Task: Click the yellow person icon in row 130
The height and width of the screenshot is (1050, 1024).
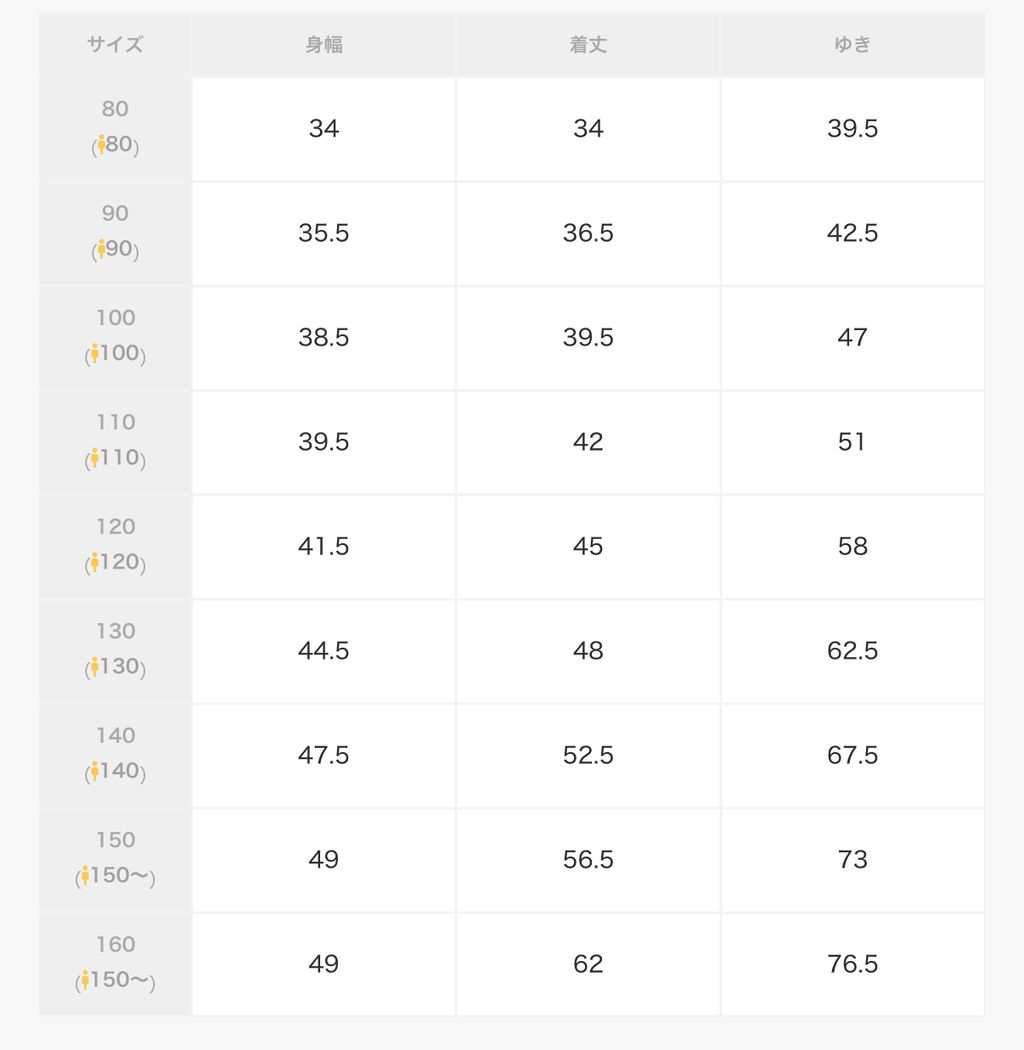Action: click(94, 667)
